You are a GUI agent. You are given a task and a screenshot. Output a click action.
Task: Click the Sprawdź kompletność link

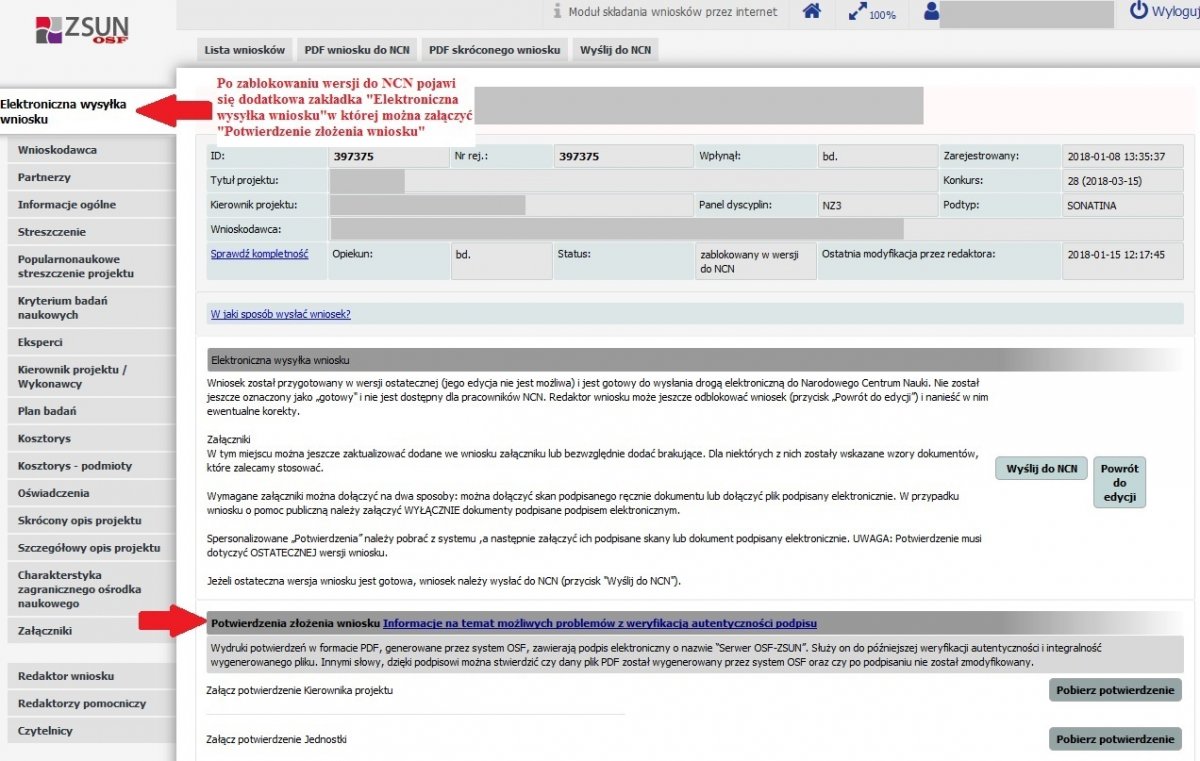(x=259, y=254)
